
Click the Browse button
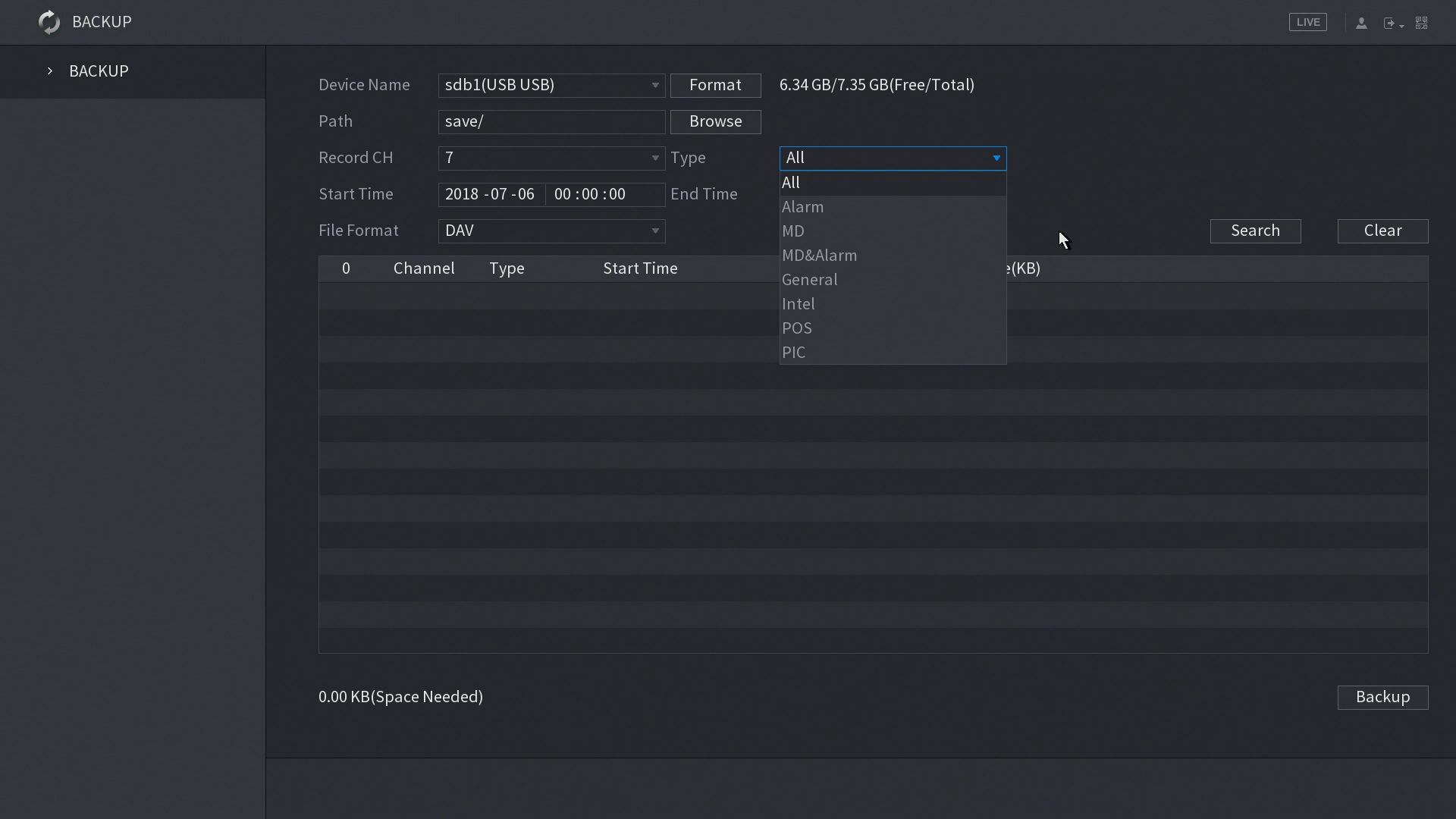[x=715, y=121]
